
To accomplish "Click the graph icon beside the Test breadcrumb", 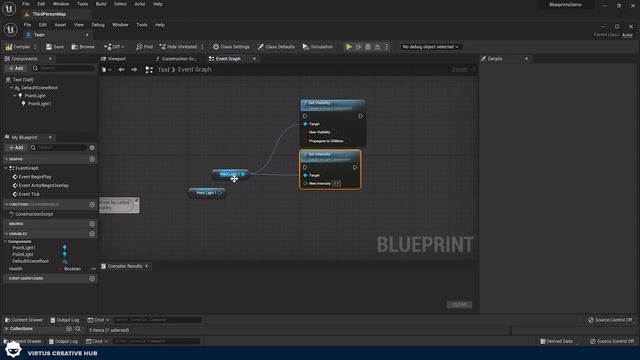I will pyautogui.click(x=149, y=70).
